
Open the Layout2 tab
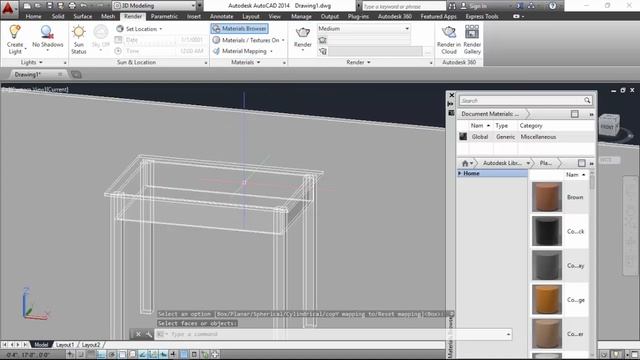(x=90, y=345)
